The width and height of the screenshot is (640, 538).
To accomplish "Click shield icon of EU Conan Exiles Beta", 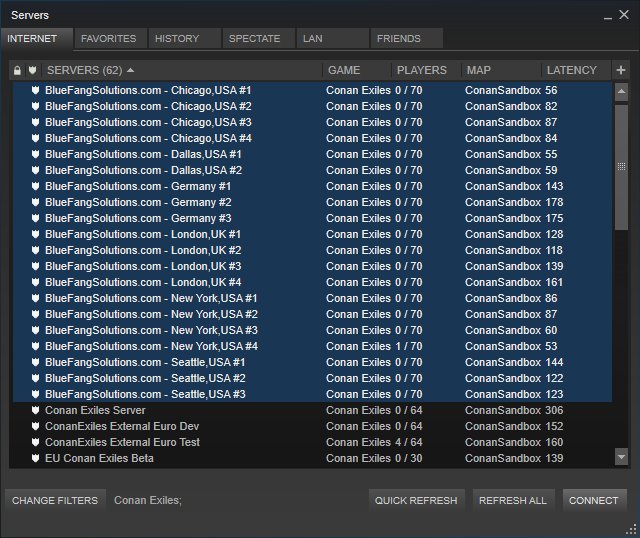I will pyautogui.click(x=36, y=458).
